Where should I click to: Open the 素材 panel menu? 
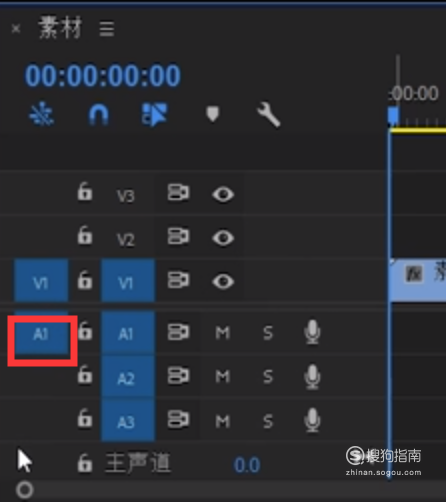pos(107,29)
